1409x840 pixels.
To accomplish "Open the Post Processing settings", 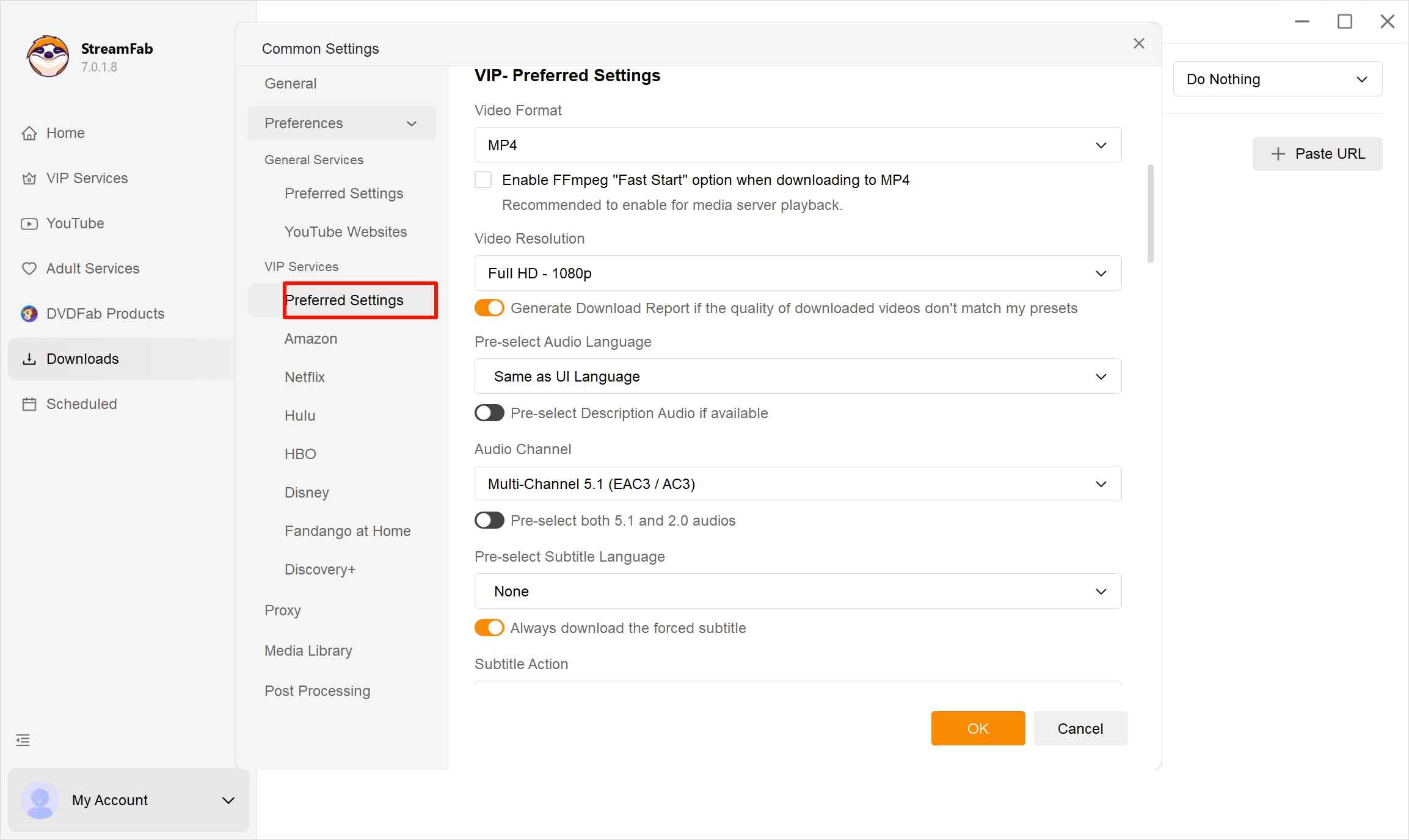I will [x=317, y=690].
